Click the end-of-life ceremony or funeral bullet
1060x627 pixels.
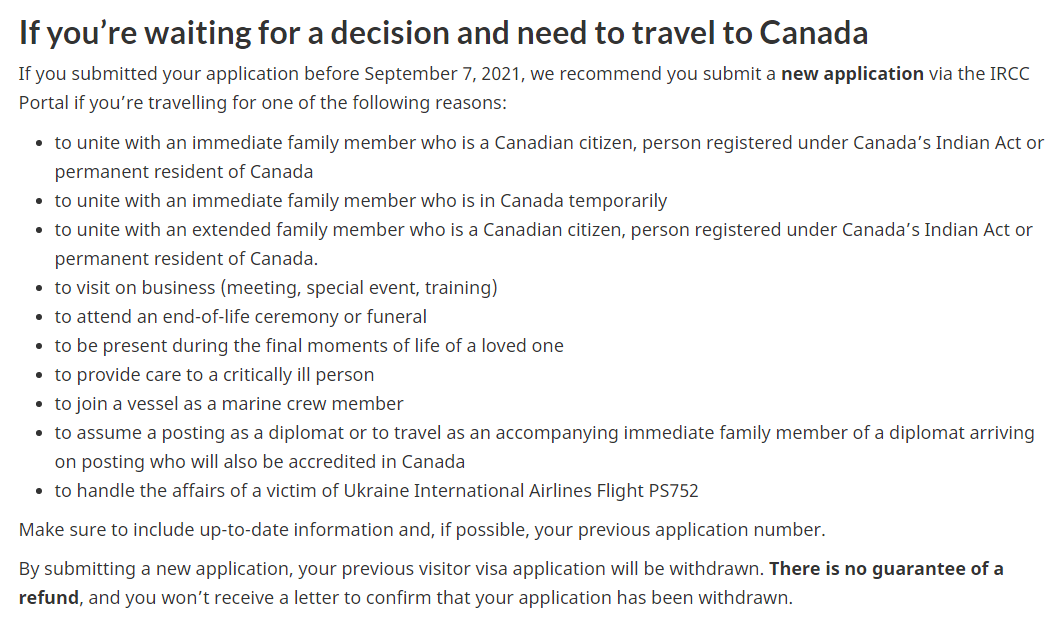(x=240, y=316)
